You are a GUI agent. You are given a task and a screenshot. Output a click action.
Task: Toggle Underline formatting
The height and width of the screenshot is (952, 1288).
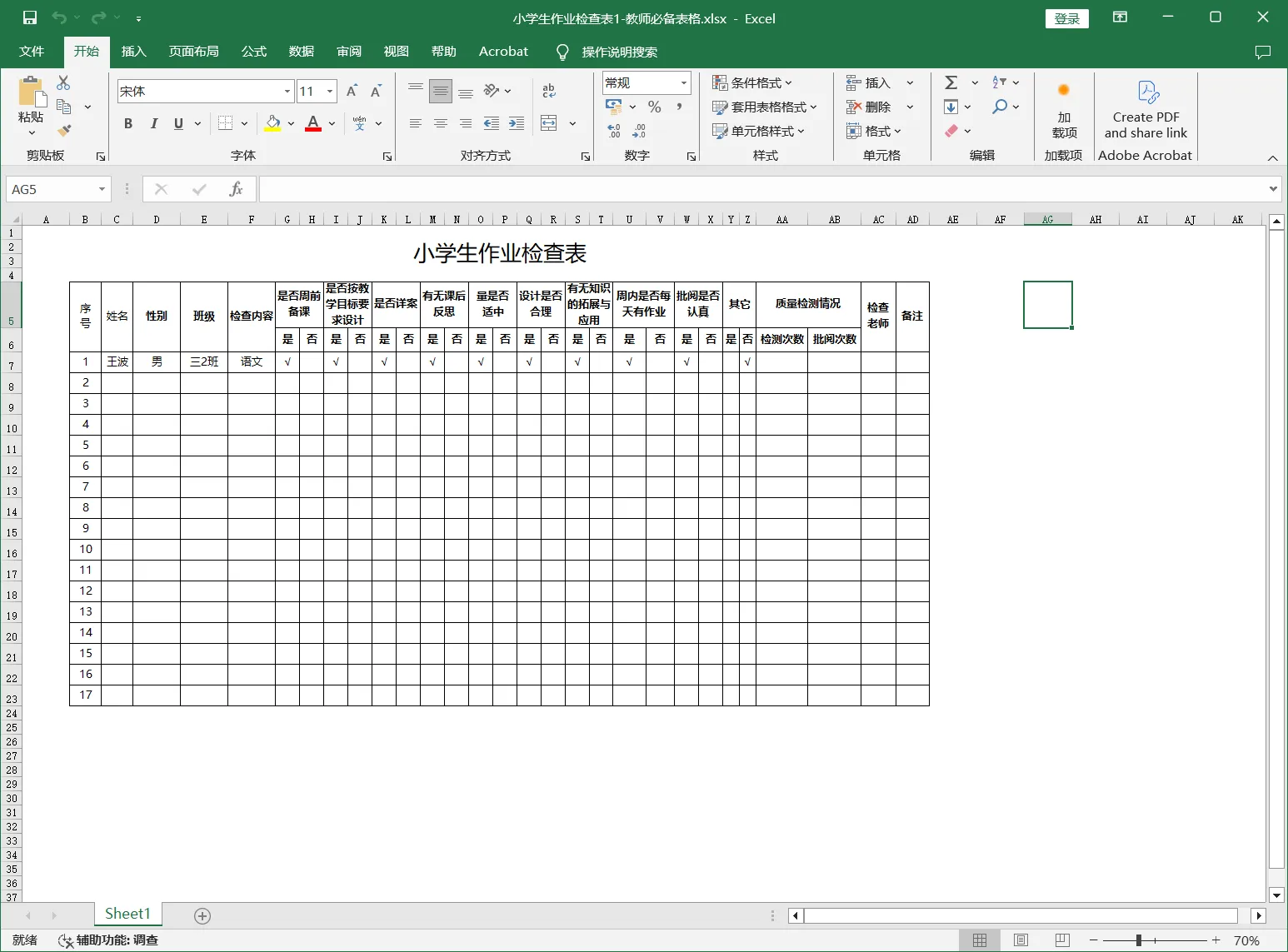click(178, 123)
